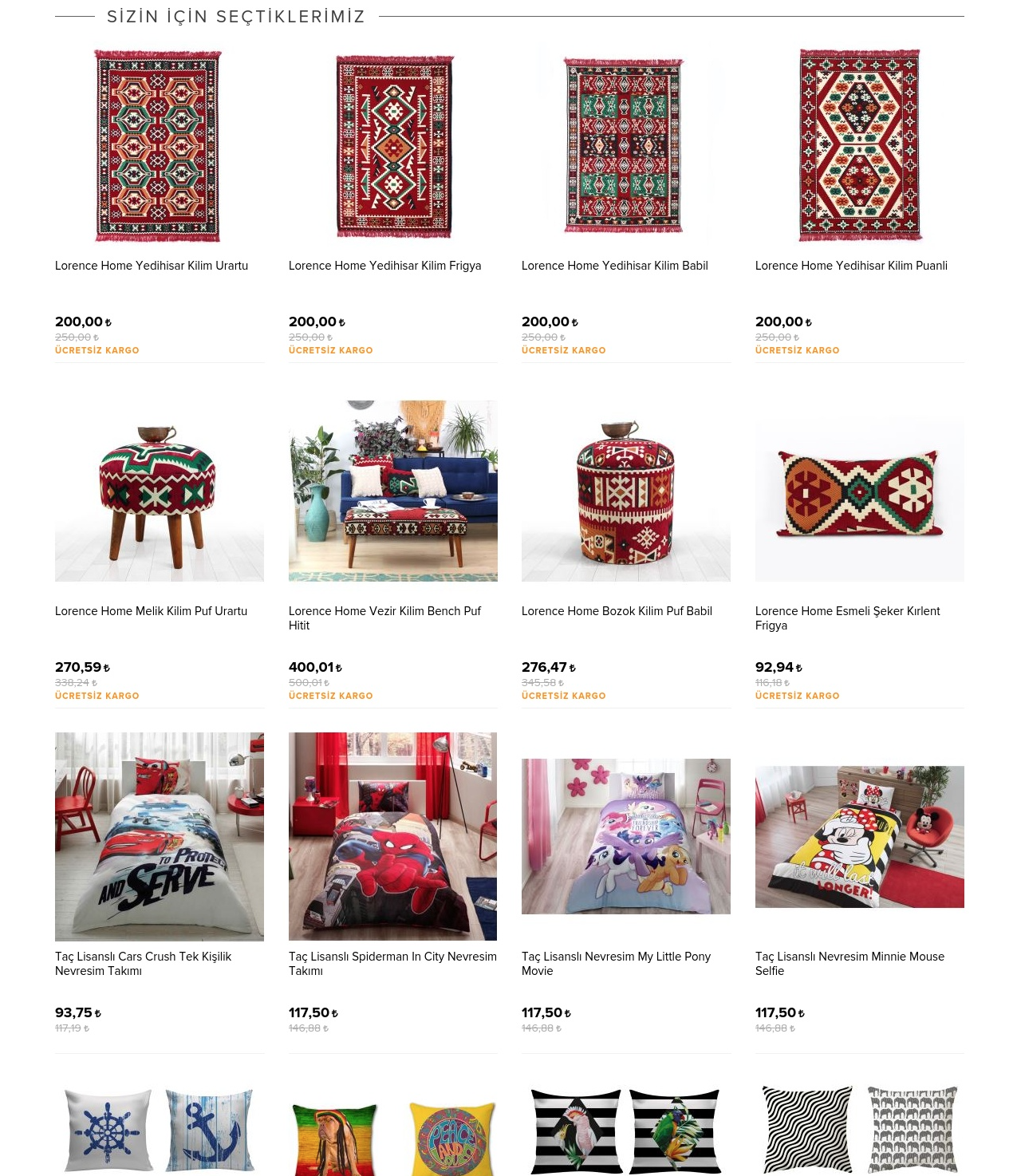View the Esmeli Şeker Kırlent pillow image
1017x1176 pixels.
pyautogui.click(x=860, y=491)
